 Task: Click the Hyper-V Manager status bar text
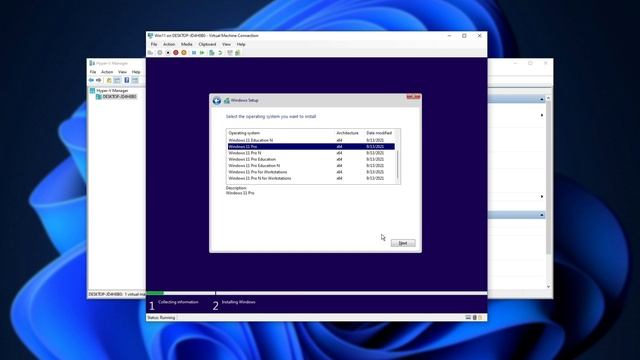117,294
